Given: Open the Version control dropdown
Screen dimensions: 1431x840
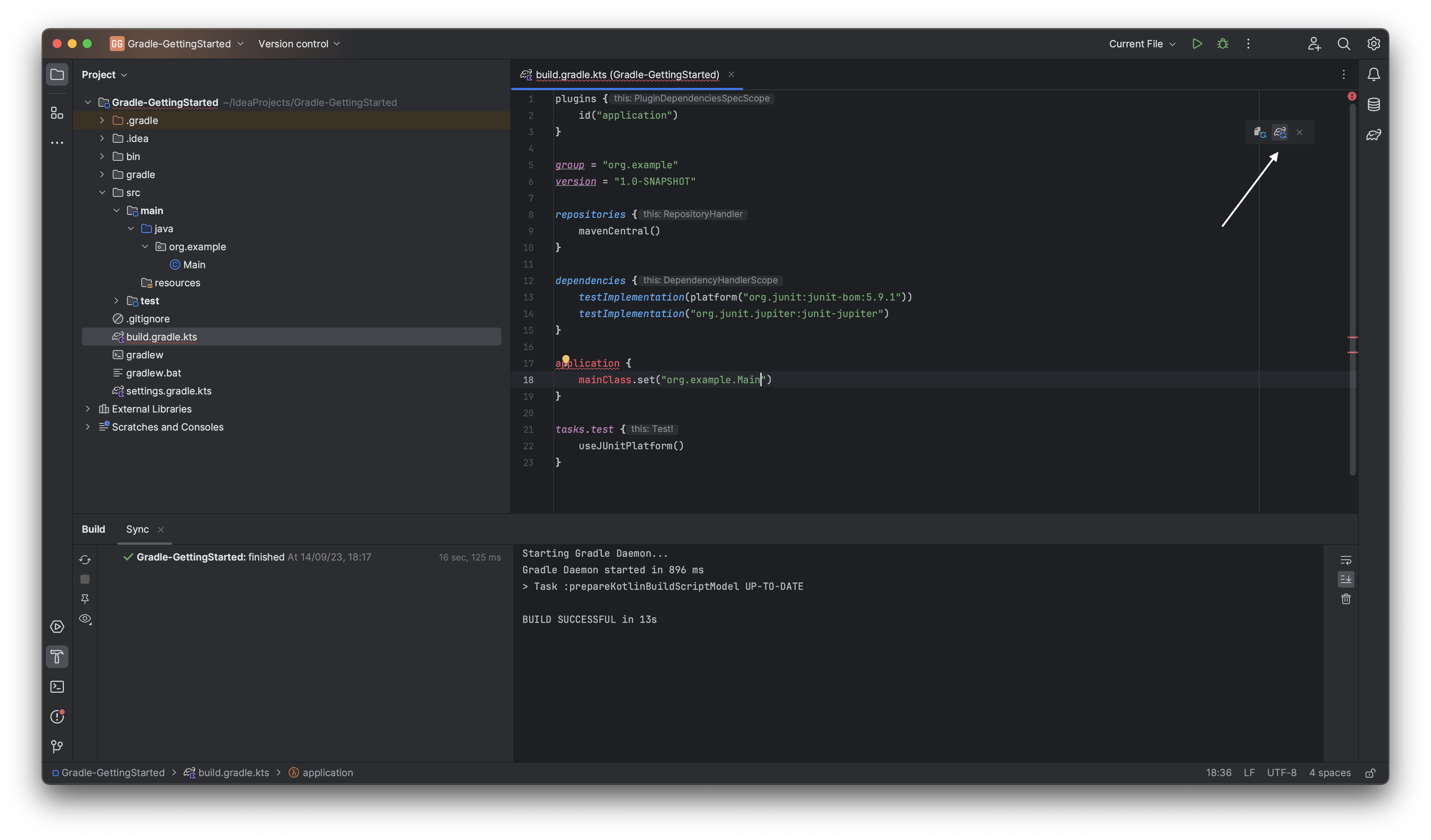Looking at the screenshot, I should tap(299, 44).
